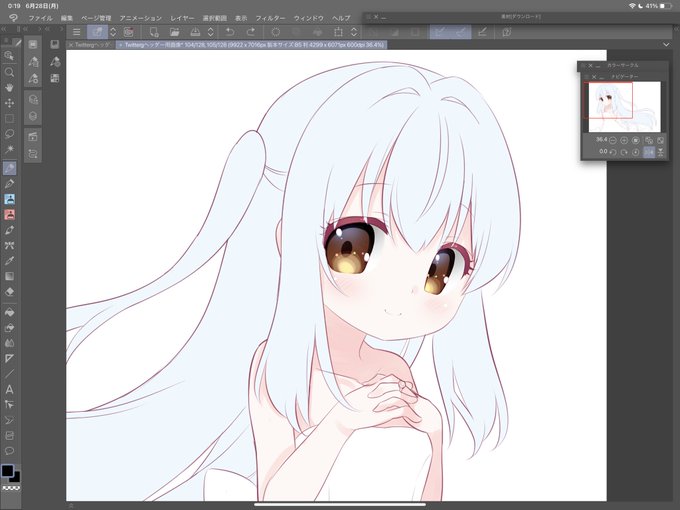Select the Gradient tool
The image size is (680, 510).
coord(9,276)
